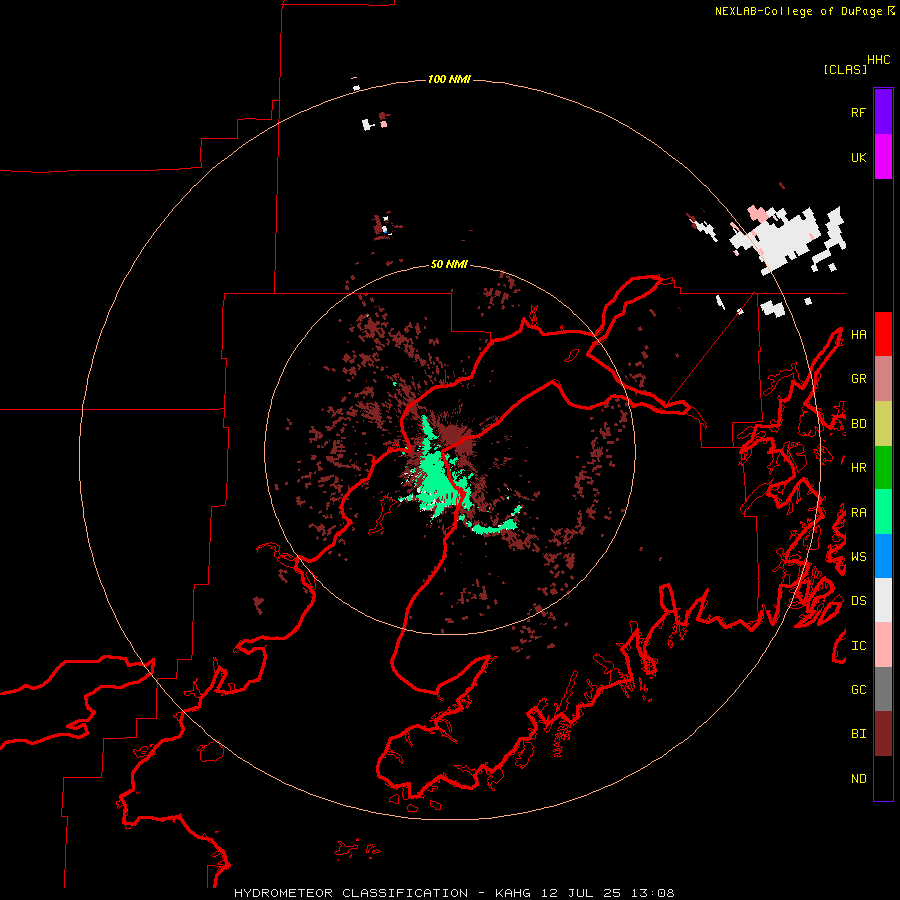900x900 pixels.
Task: Click the WS blue legend swatch
Action: pyautogui.click(x=883, y=556)
